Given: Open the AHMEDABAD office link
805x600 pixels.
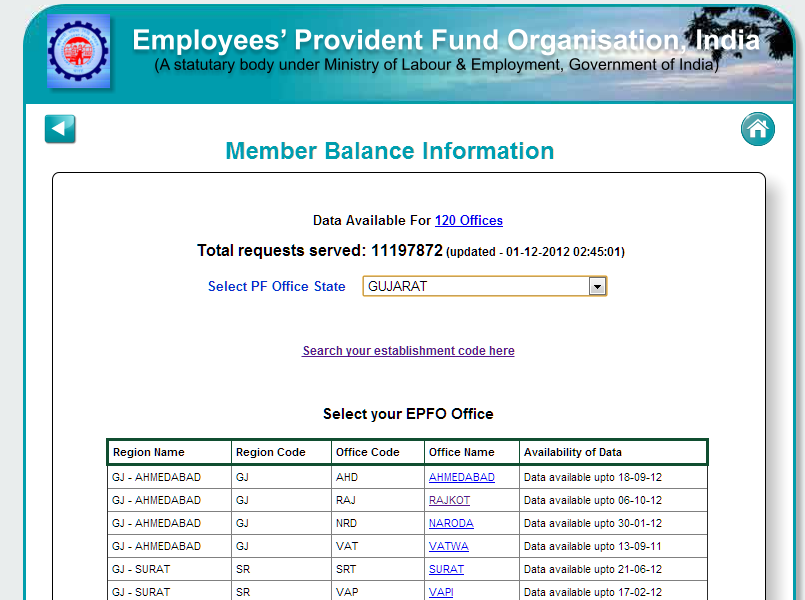Looking at the screenshot, I should [461, 477].
